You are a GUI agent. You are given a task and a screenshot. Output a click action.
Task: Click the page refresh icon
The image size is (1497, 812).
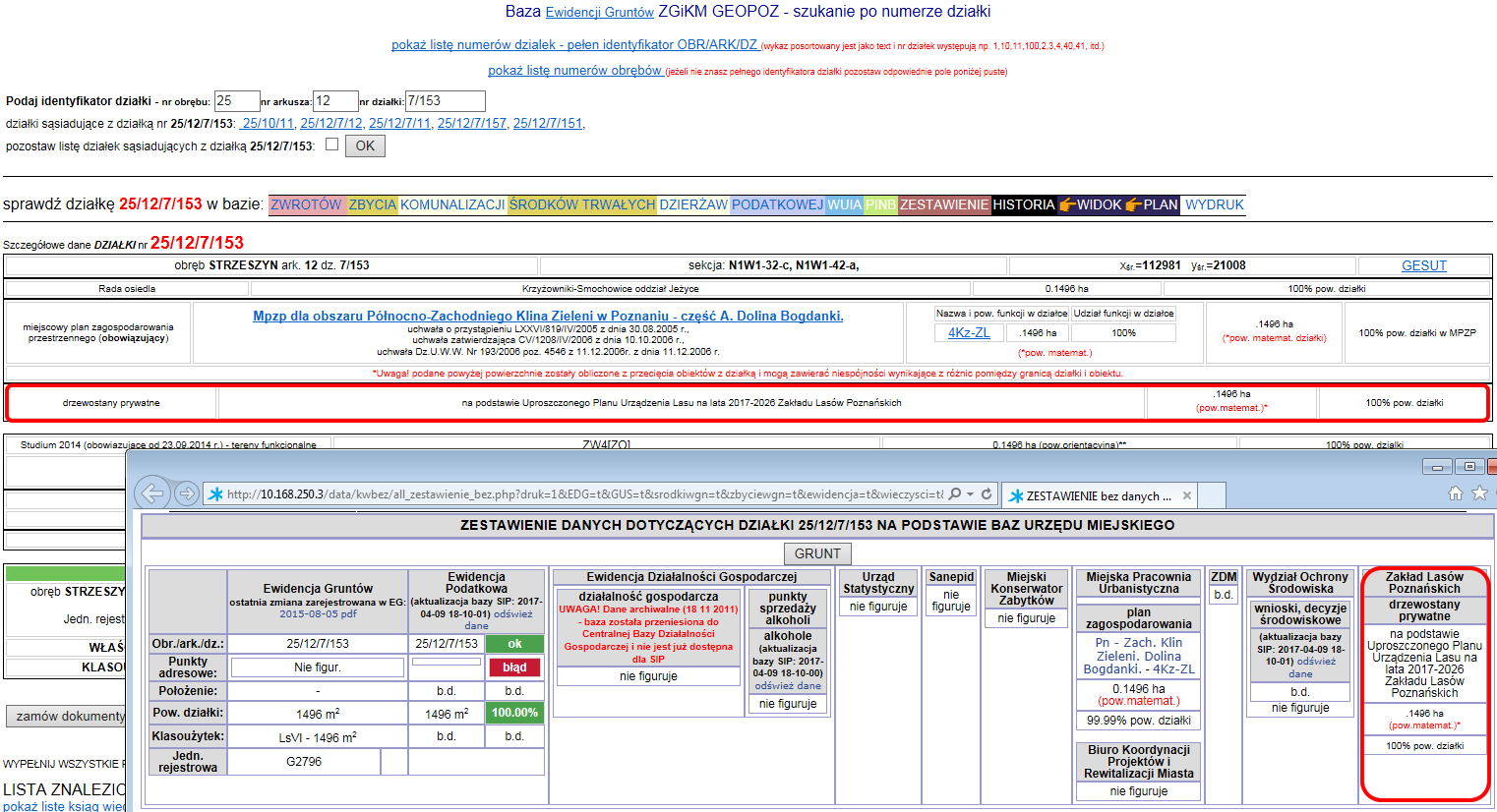pyautogui.click(x=987, y=494)
